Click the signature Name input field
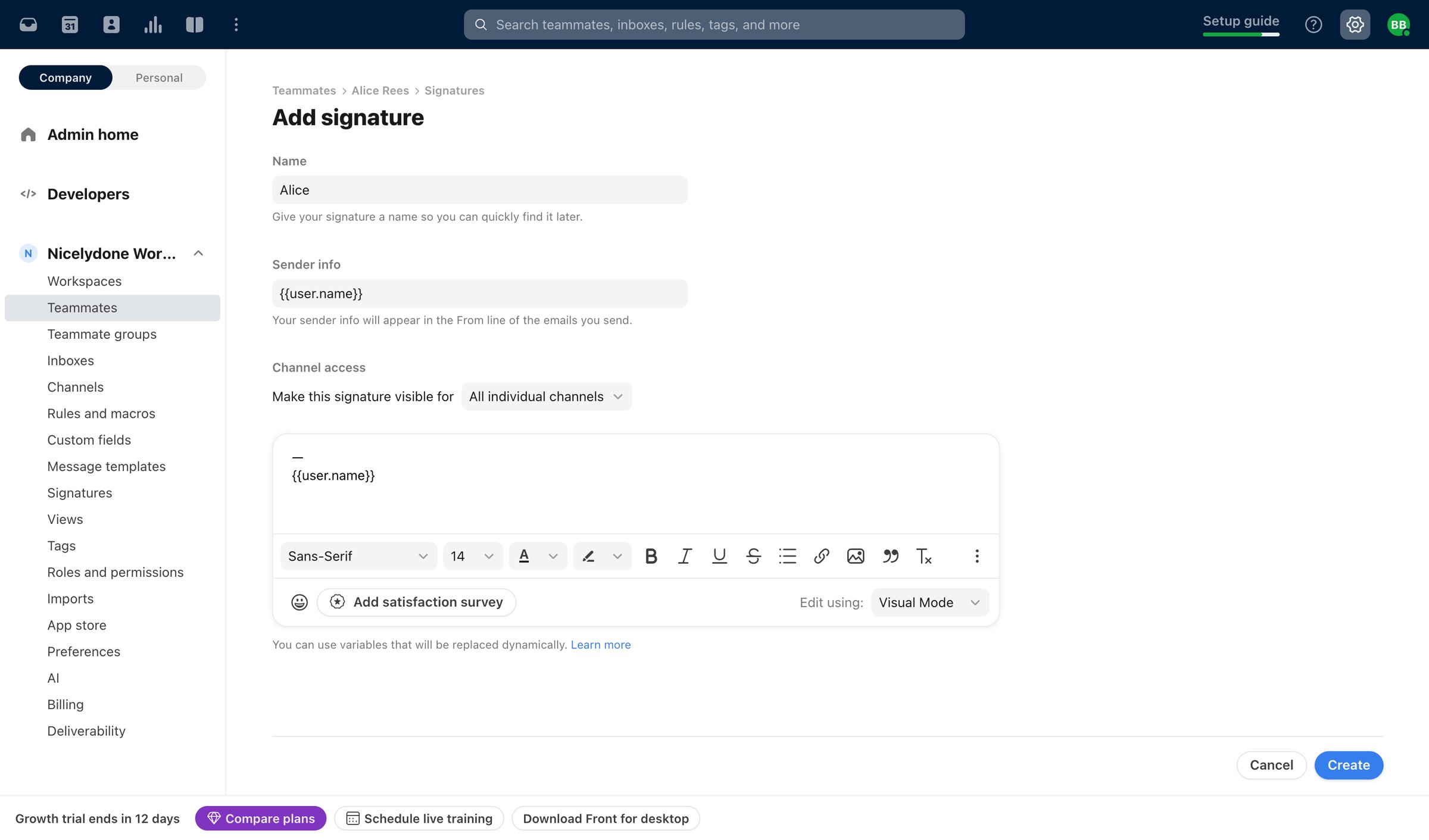Image resolution: width=1429 pixels, height=840 pixels. pos(480,190)
